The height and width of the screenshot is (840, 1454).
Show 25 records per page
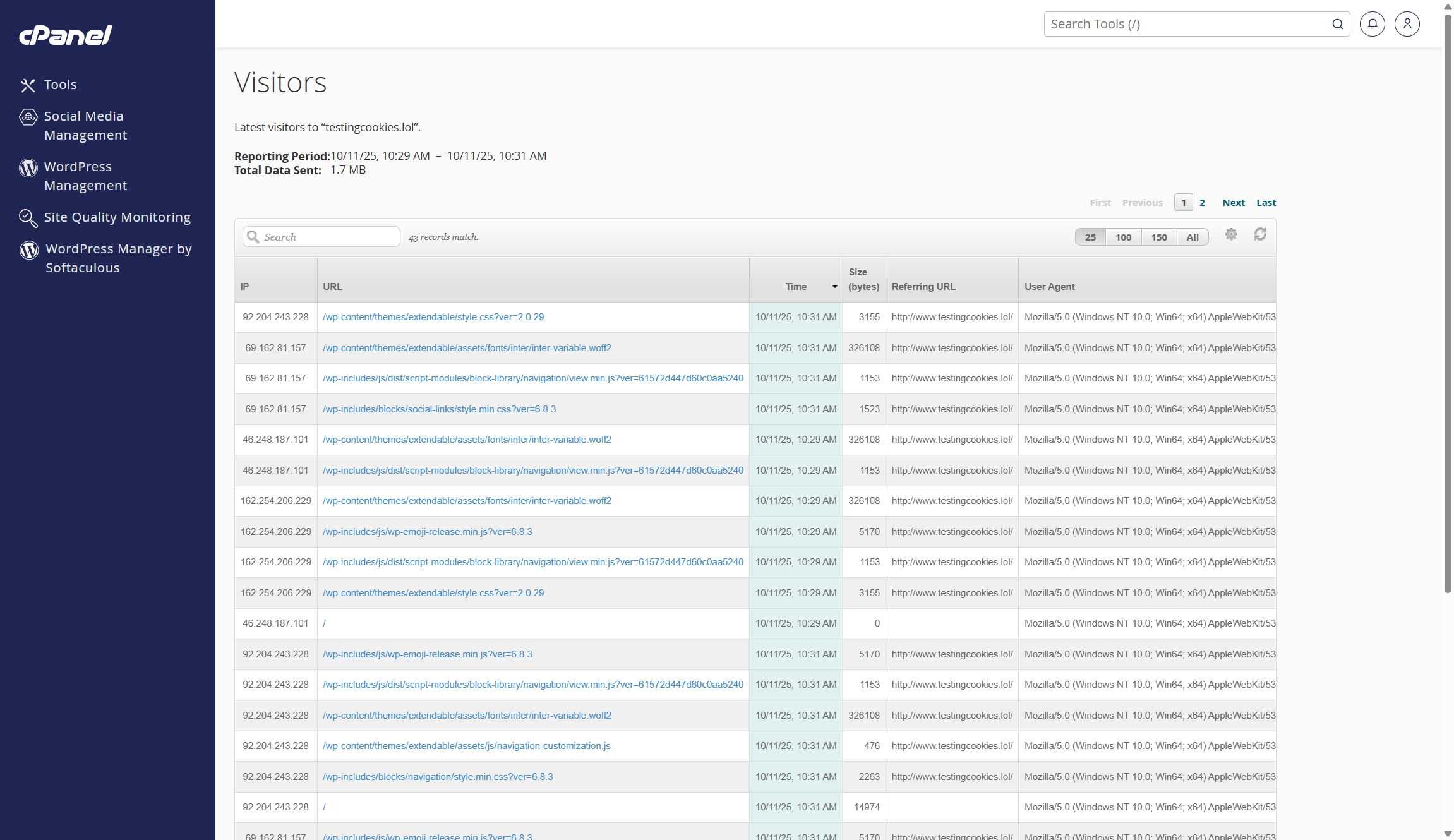click(1090, 237)
